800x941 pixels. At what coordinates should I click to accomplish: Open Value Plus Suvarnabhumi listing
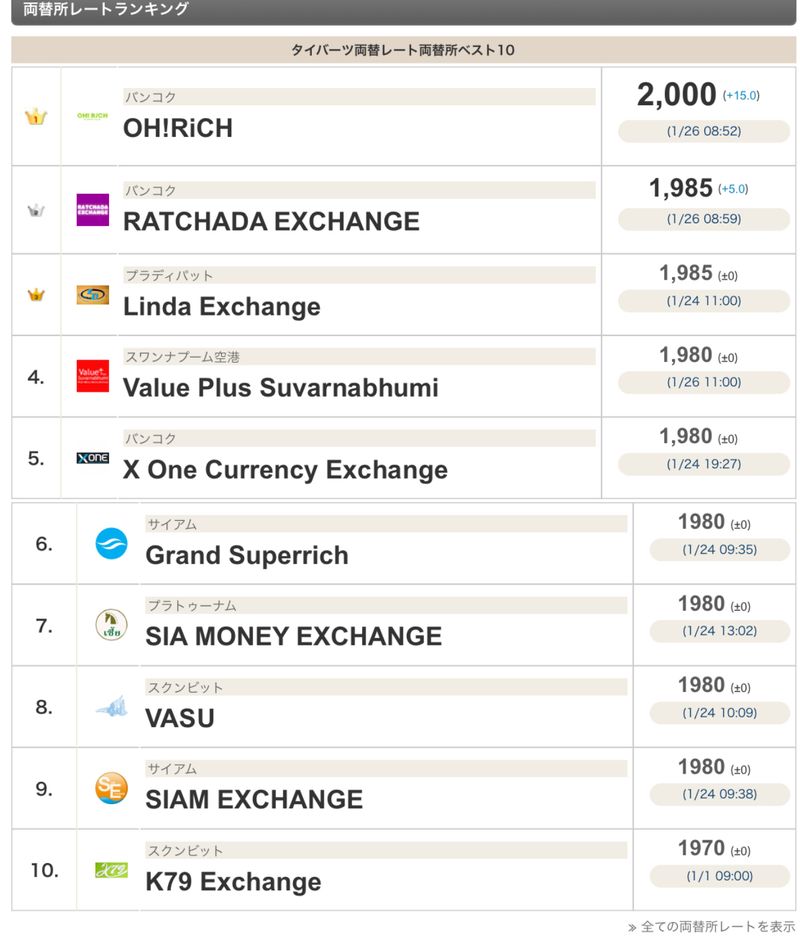tap(280, 388)
